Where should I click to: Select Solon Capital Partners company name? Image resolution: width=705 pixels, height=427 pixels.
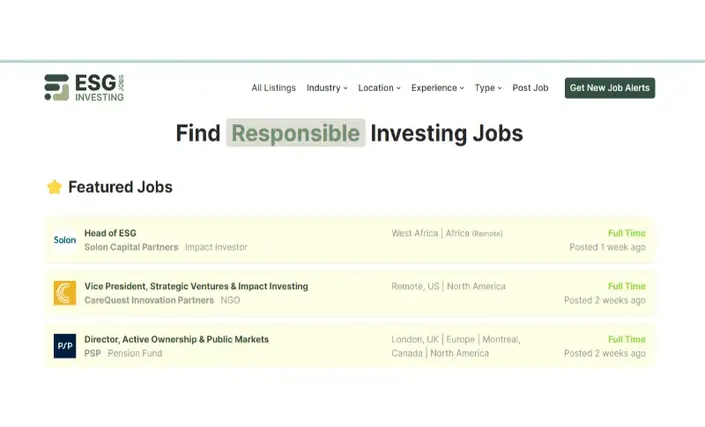(131, 247)
